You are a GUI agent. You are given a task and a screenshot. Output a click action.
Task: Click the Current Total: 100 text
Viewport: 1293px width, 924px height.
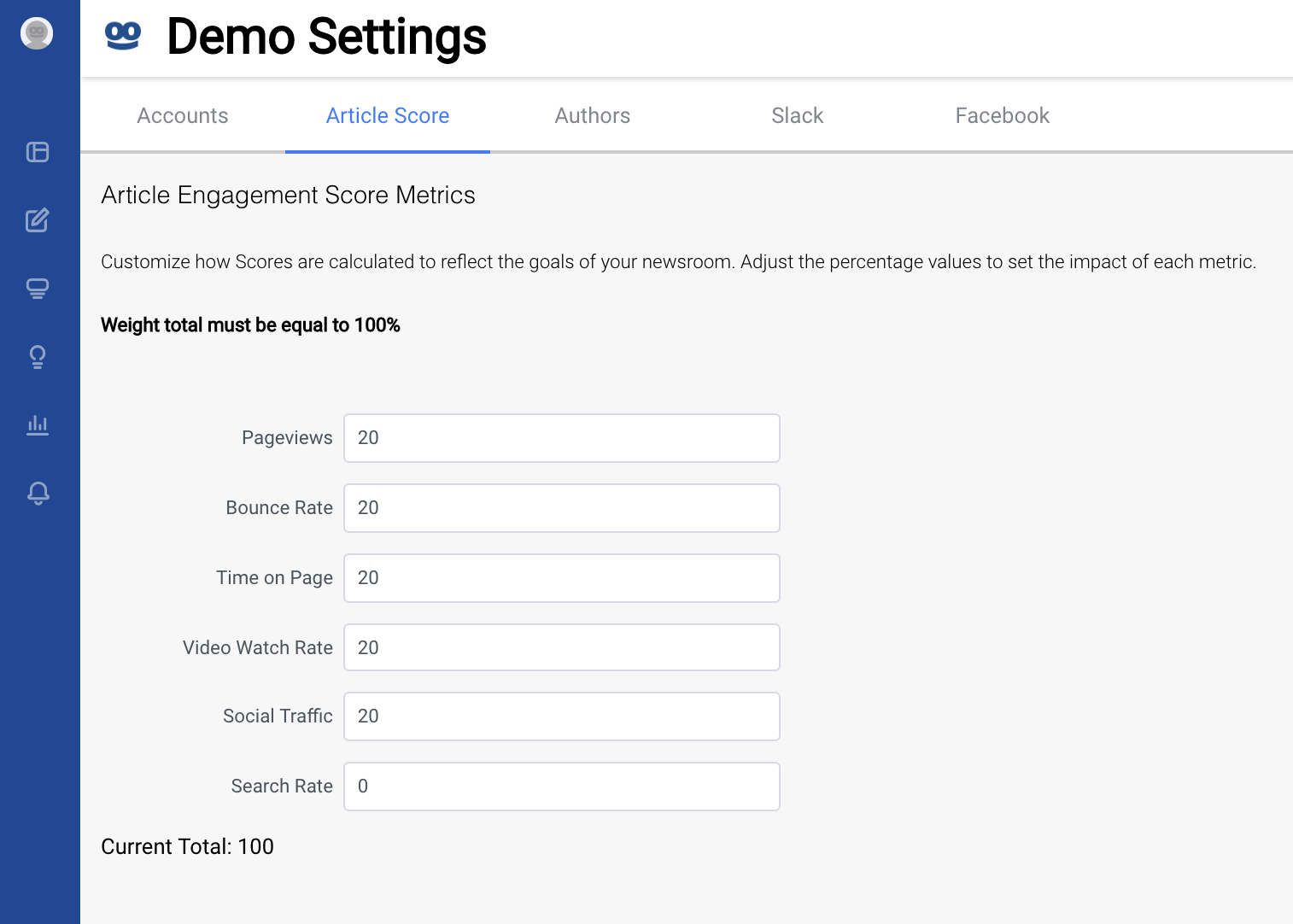[x=187, y=846]
